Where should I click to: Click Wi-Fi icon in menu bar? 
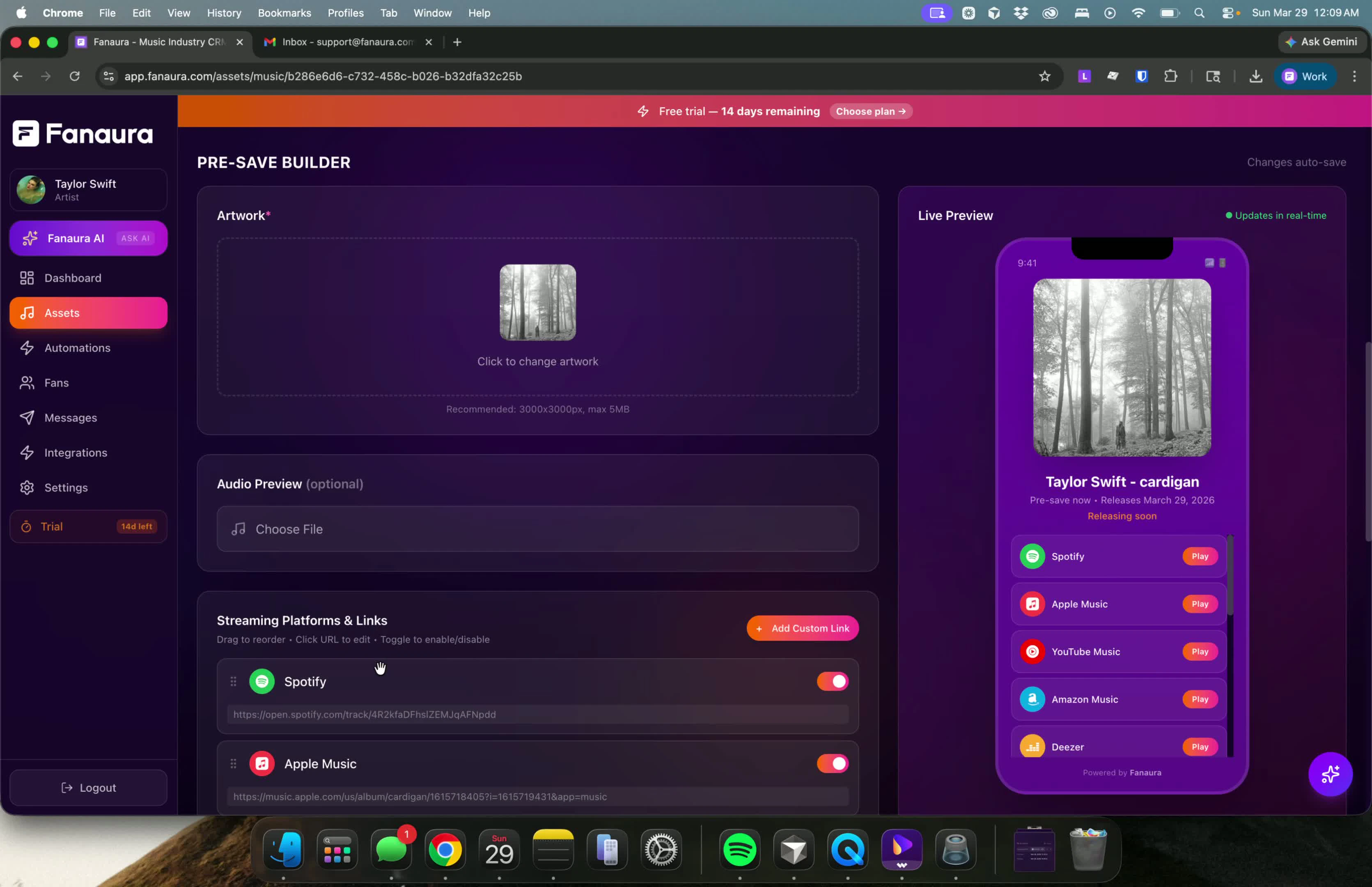(x=1138, y=13)
